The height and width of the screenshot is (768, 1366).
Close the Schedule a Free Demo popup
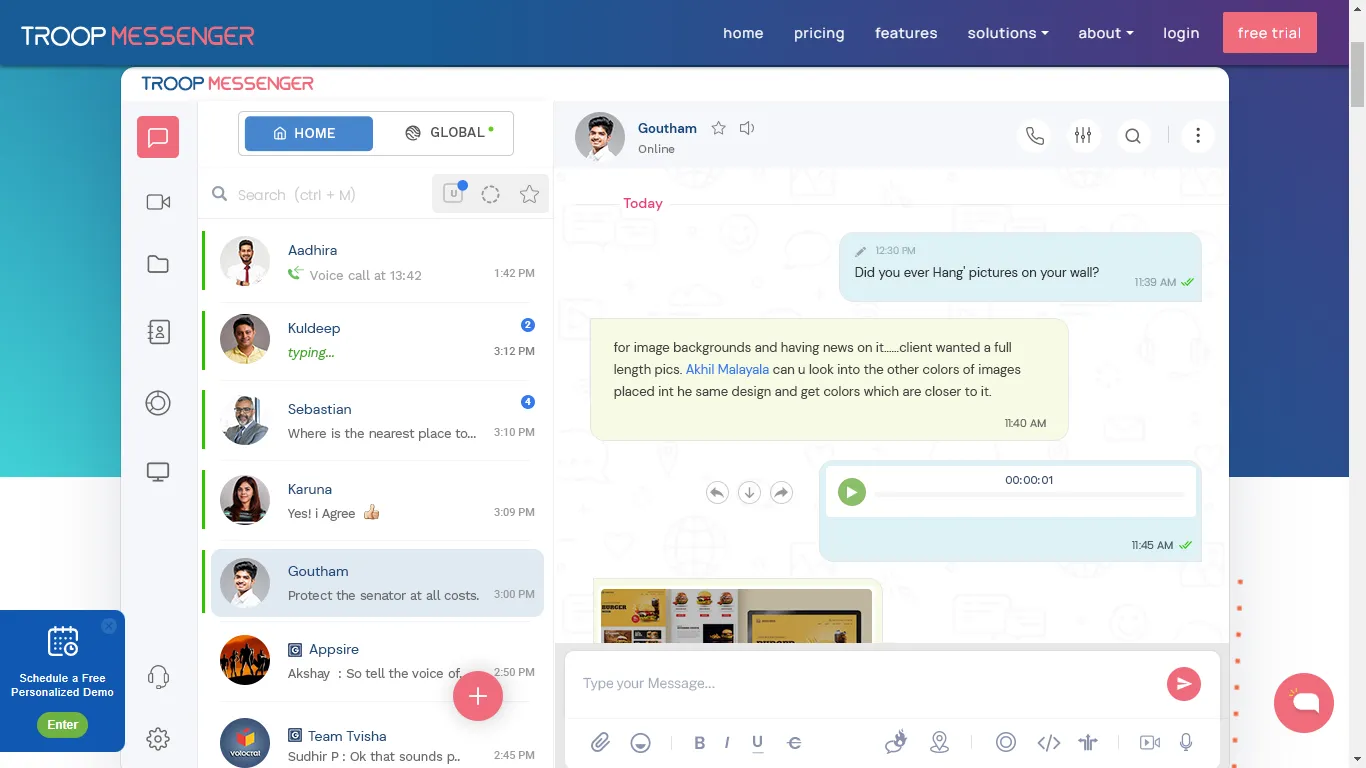(x=109, y=626)
